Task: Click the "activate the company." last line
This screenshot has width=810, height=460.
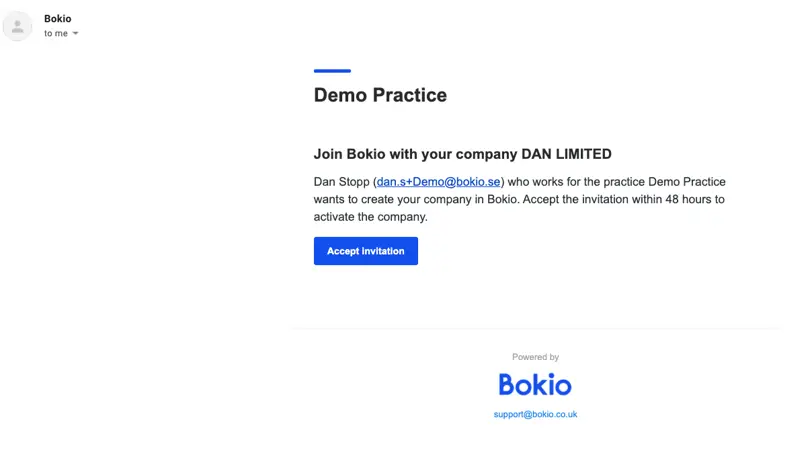Action: [x=370, y=216]
